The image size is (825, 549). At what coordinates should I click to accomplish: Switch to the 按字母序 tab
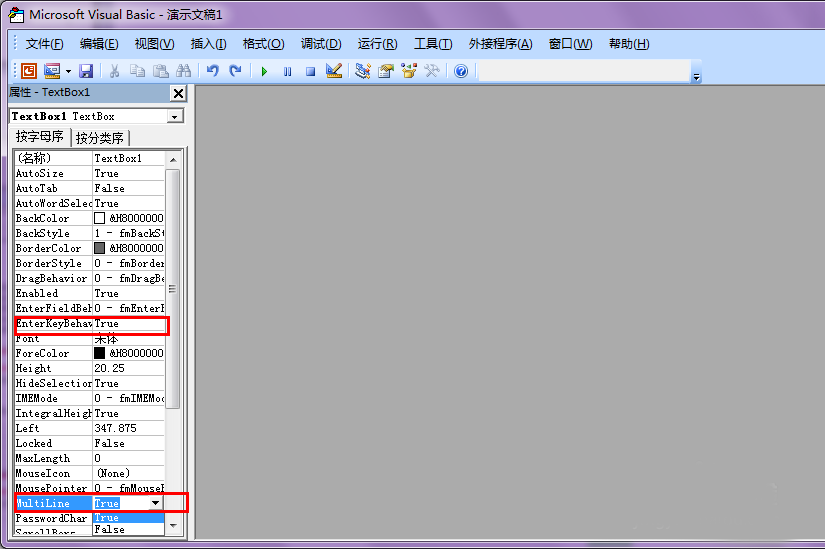point(39,137)
